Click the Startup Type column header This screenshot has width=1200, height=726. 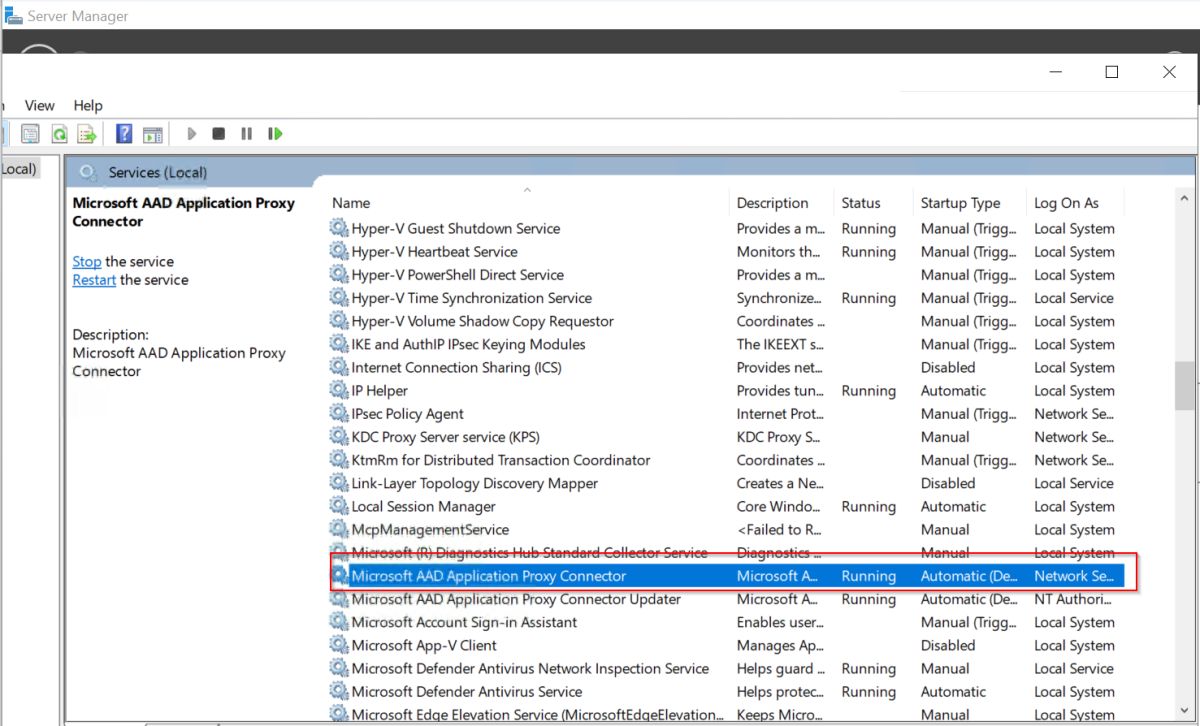960,202
